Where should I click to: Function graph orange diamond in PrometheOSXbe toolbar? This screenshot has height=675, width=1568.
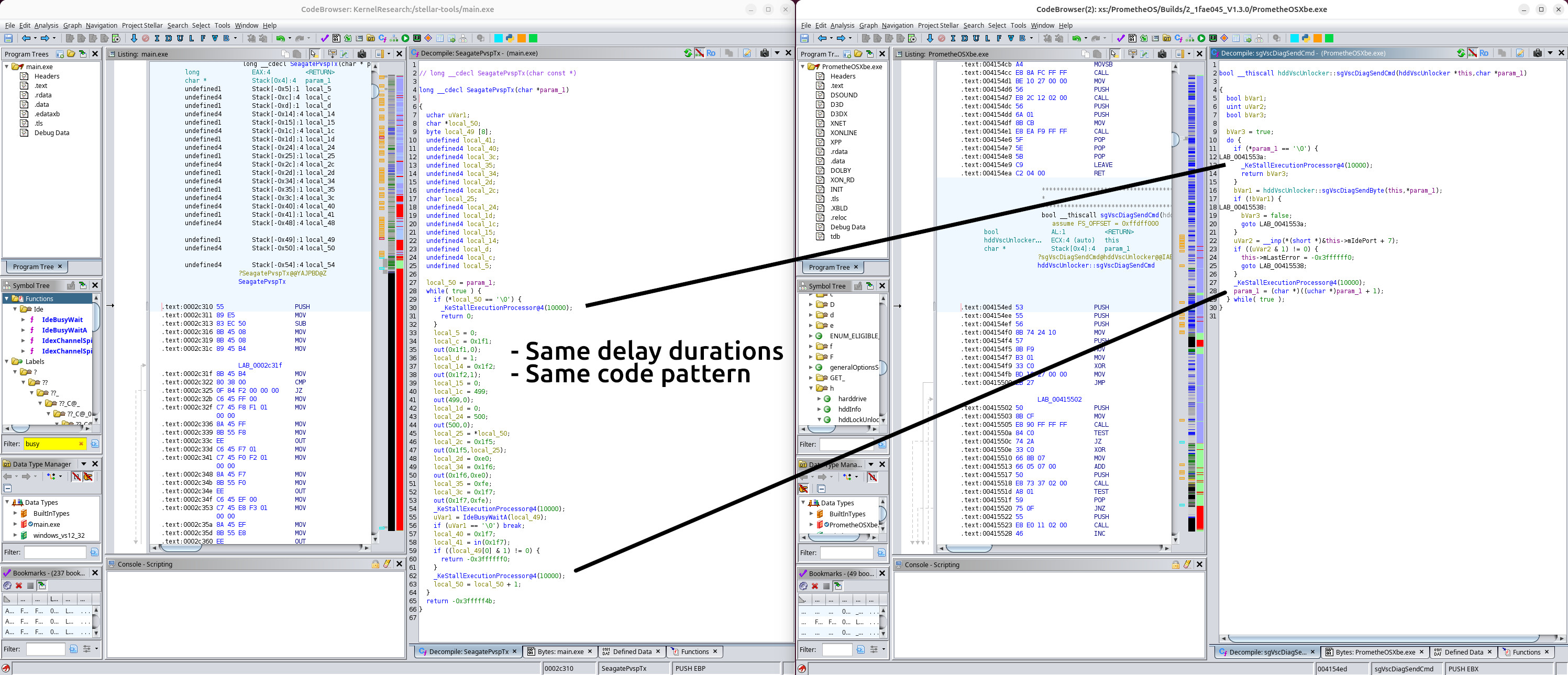pyautogui.click(x=1224, y=38)
